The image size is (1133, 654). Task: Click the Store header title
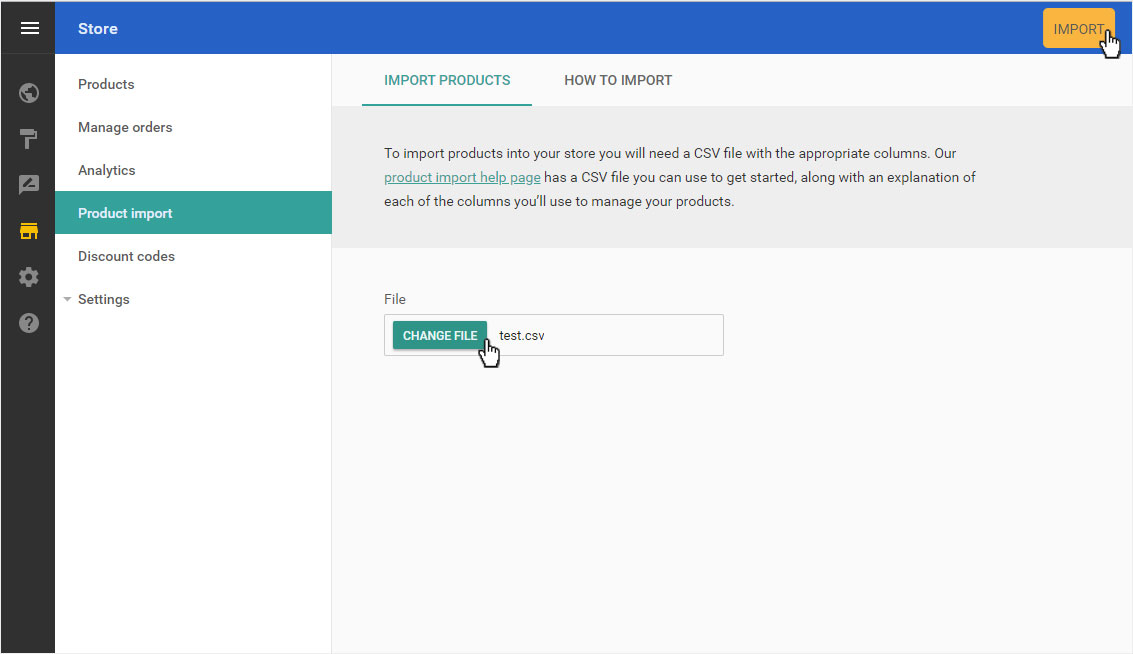pos(98,29)
